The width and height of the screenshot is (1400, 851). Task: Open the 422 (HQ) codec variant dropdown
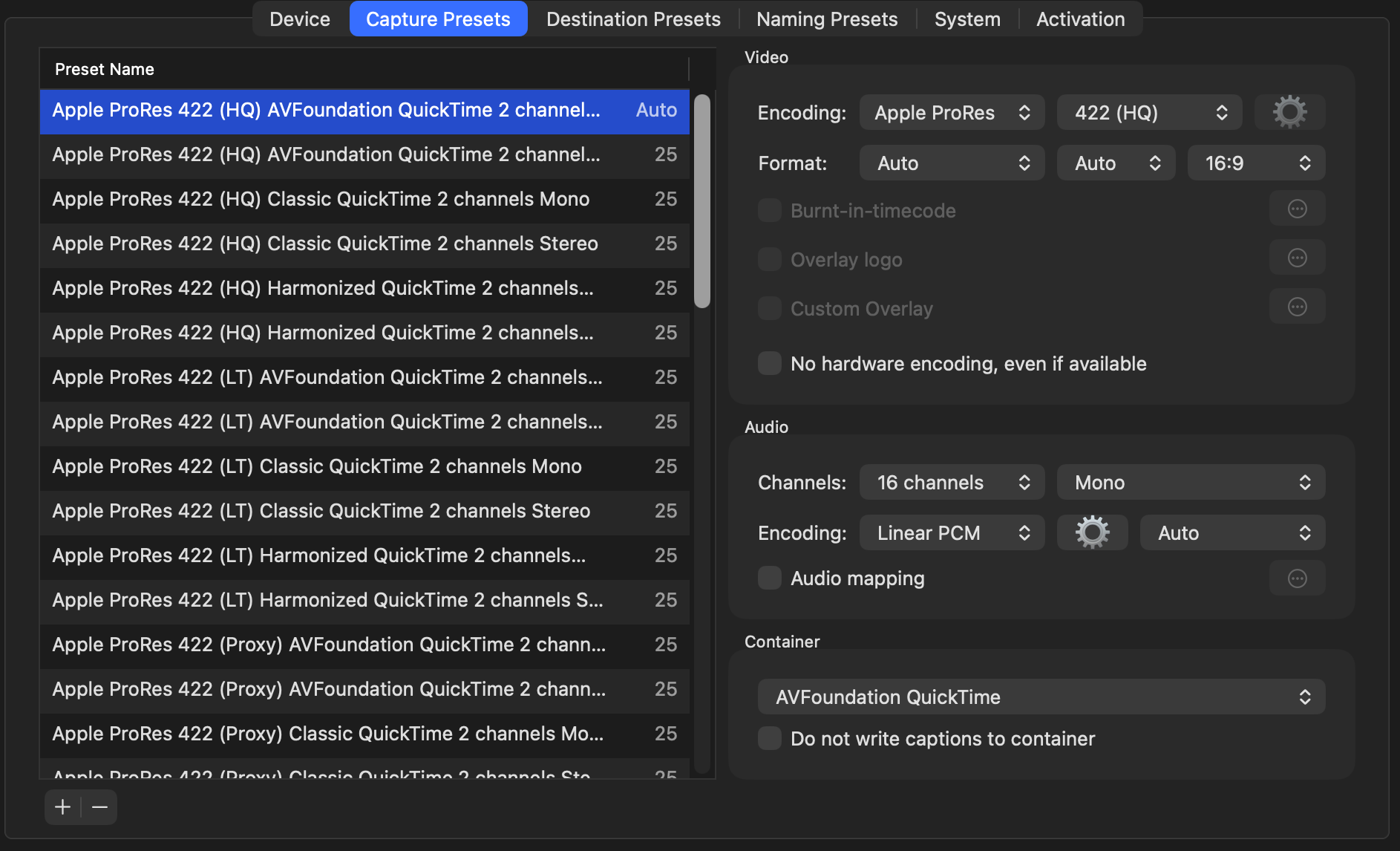coord(1150,112)
